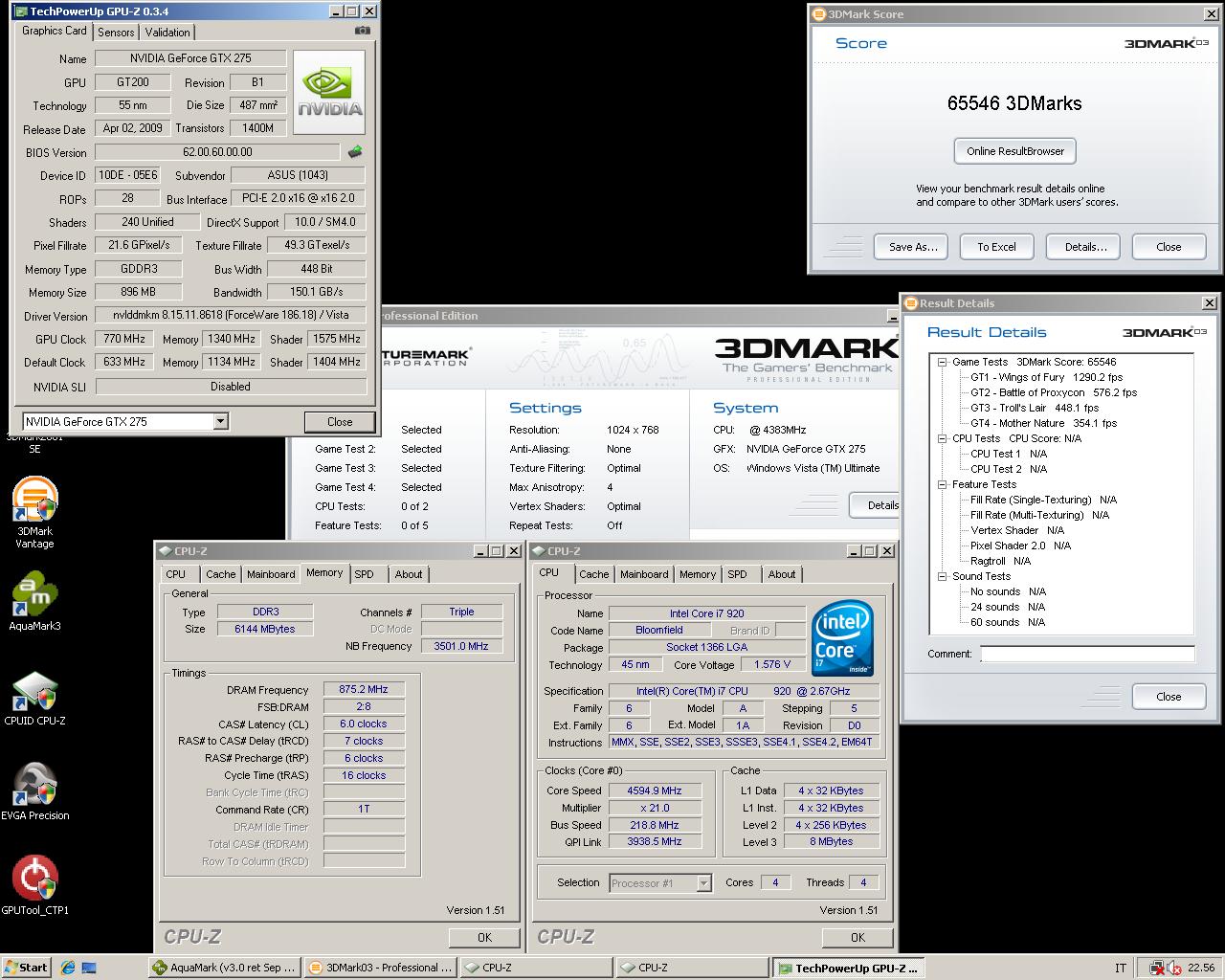This screenshot has width=1225, height=980.
Task: Click OK in CPU-Z Memory window
Action: [484, 938]
